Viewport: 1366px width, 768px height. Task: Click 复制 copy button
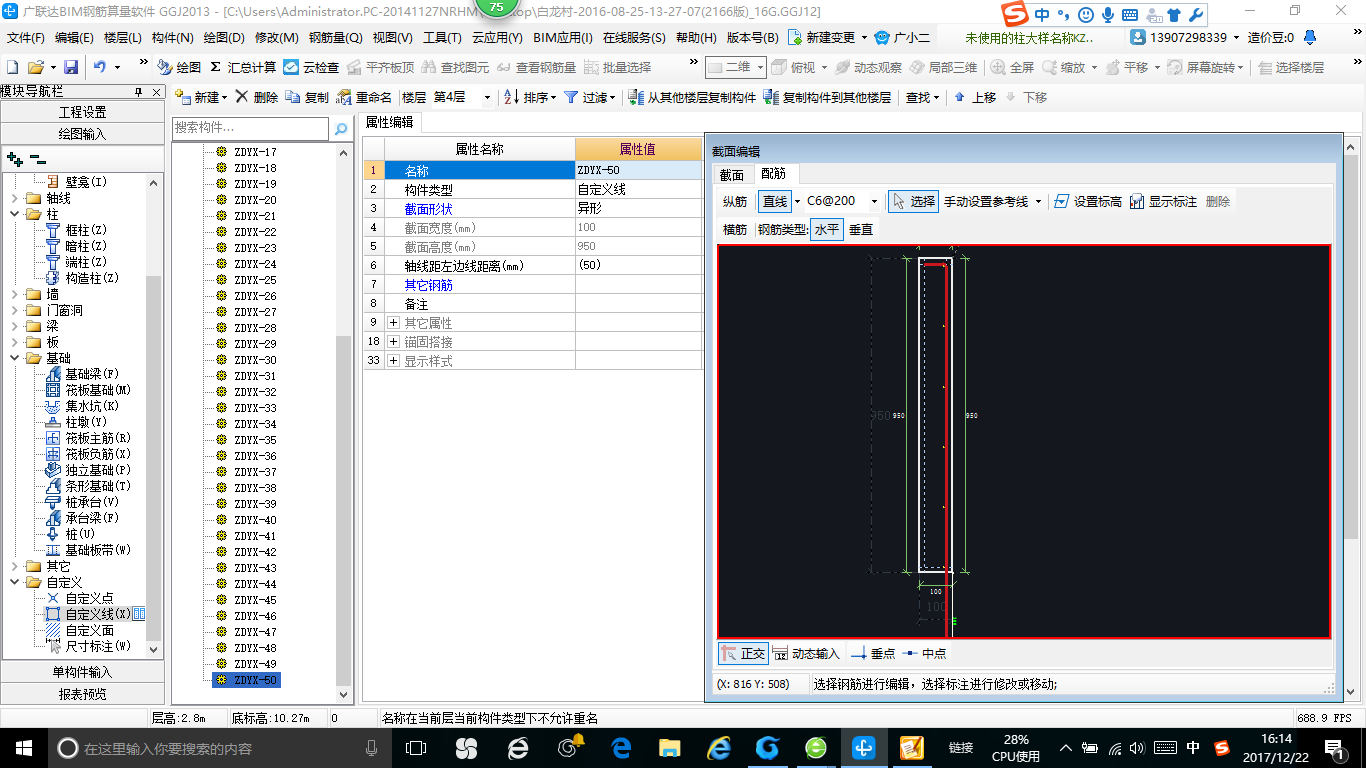point(307,97)
